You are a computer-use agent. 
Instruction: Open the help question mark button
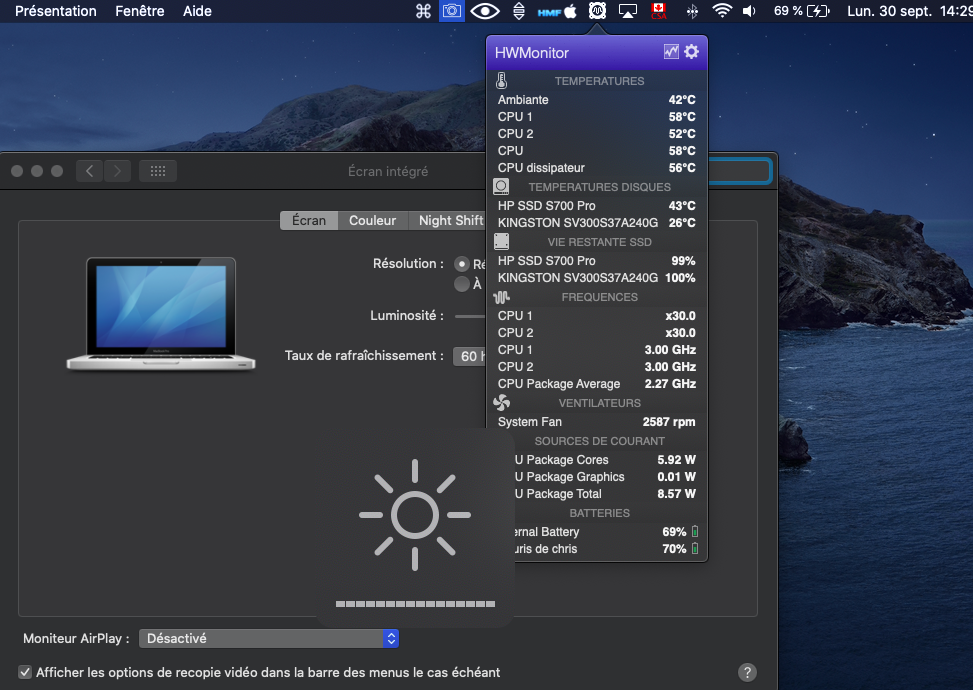point(747,672)
